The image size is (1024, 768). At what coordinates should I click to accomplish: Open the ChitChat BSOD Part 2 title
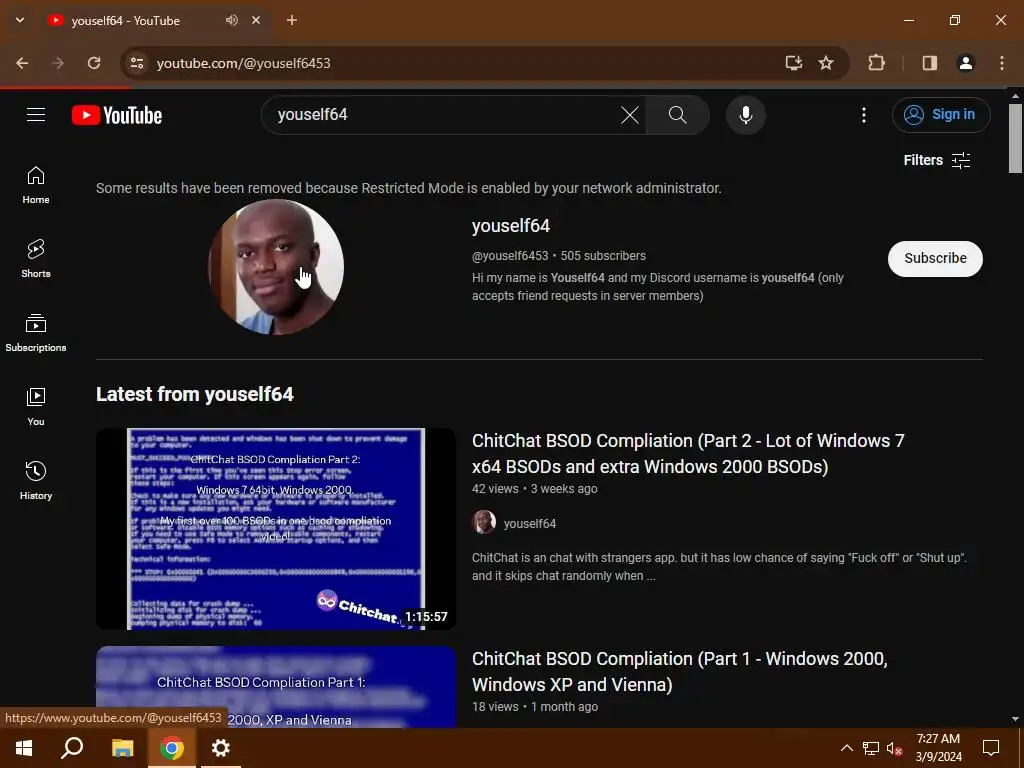(x=688, y=454)
